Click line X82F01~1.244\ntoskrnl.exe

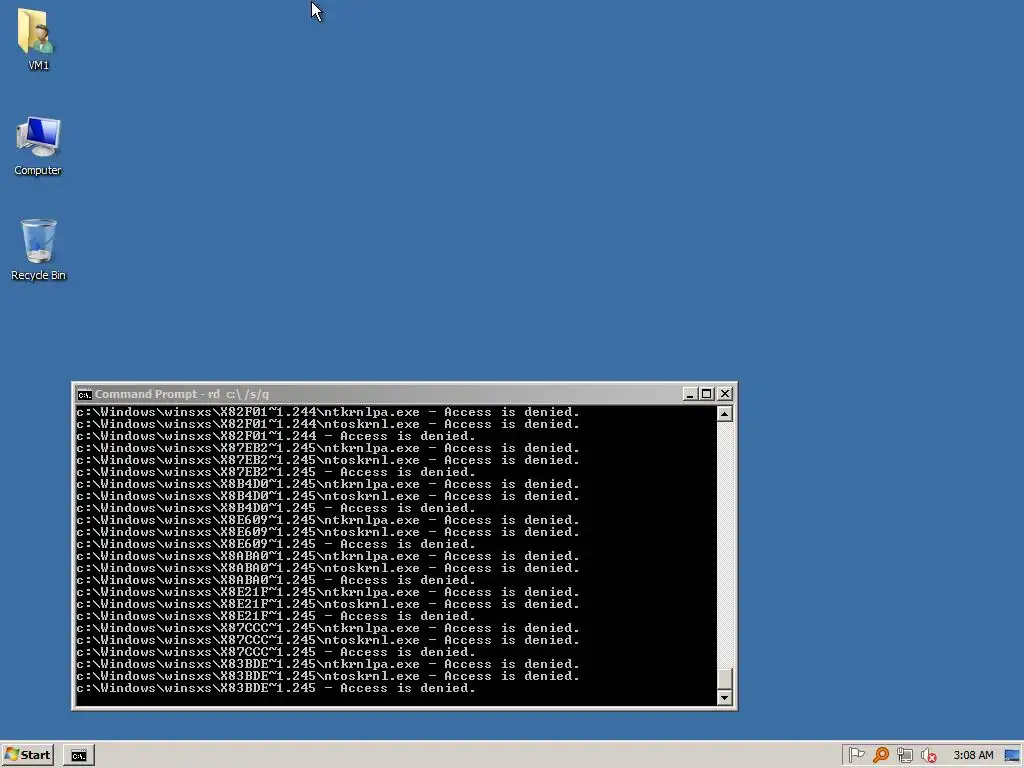(x=328, y=424)
